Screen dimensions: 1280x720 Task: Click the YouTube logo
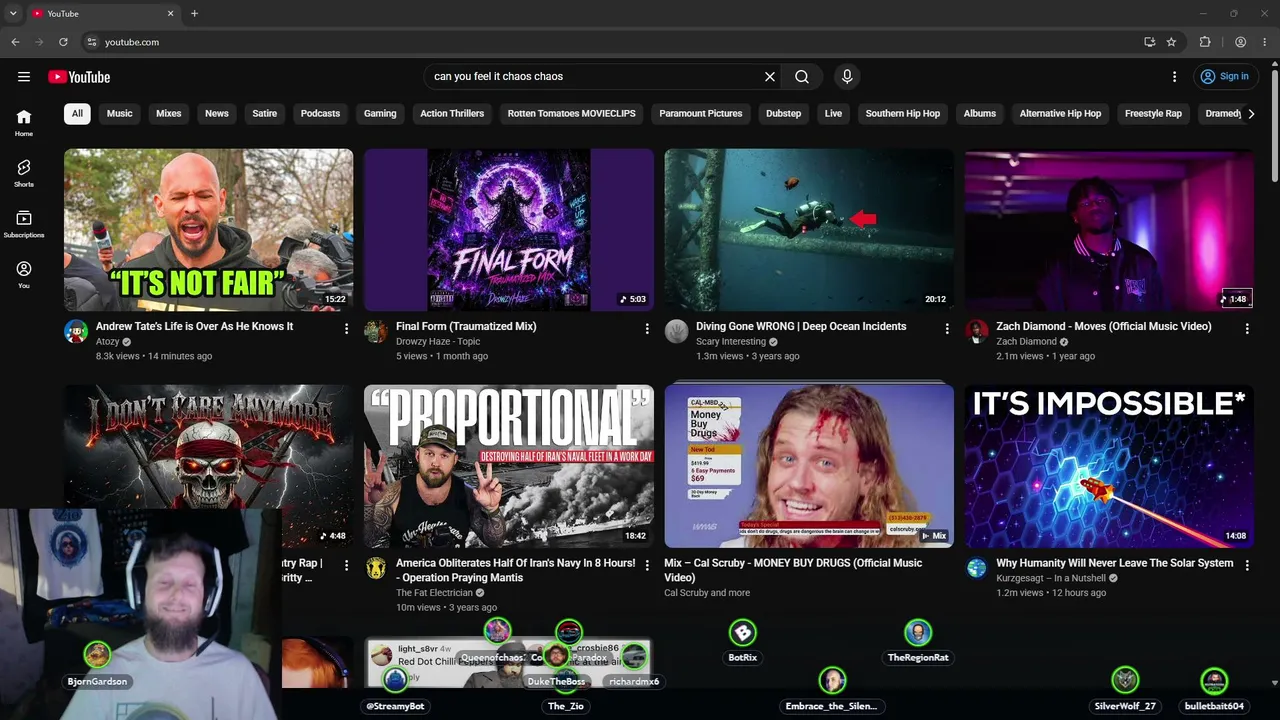[x=79, y=77]
